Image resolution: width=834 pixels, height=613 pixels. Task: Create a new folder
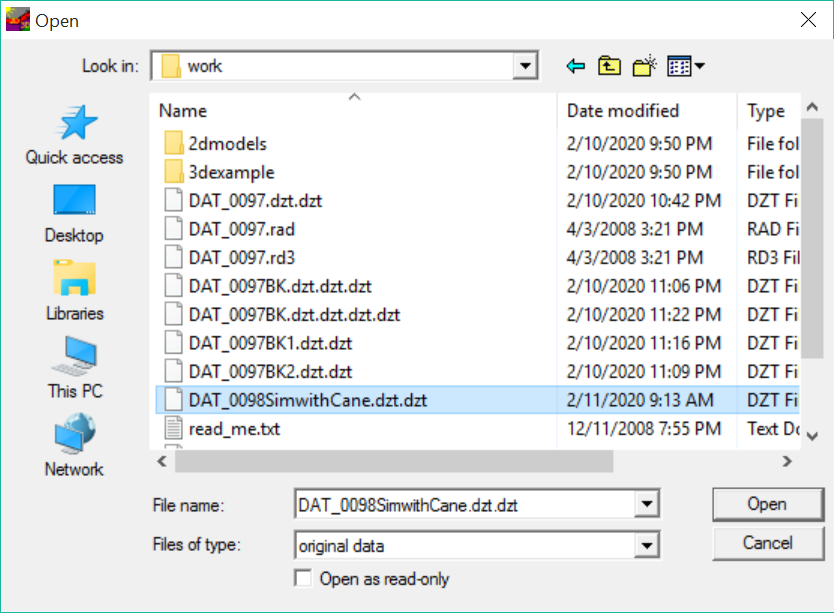[644, 65]
